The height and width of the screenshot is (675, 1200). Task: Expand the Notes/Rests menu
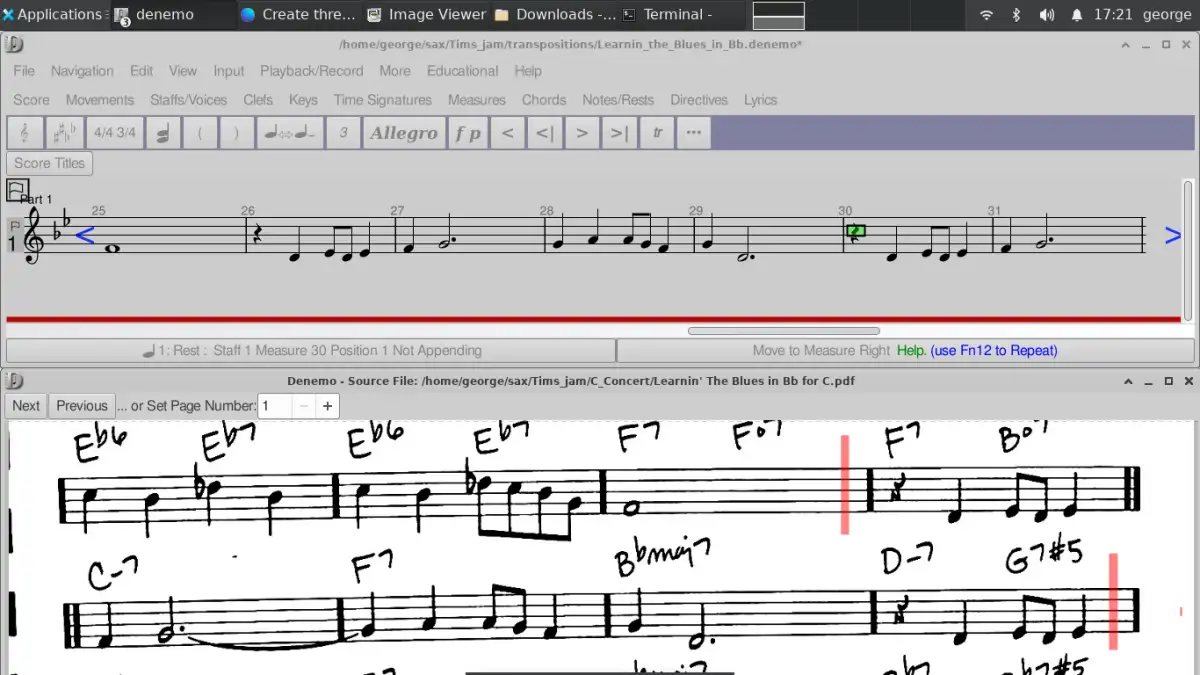618,100
